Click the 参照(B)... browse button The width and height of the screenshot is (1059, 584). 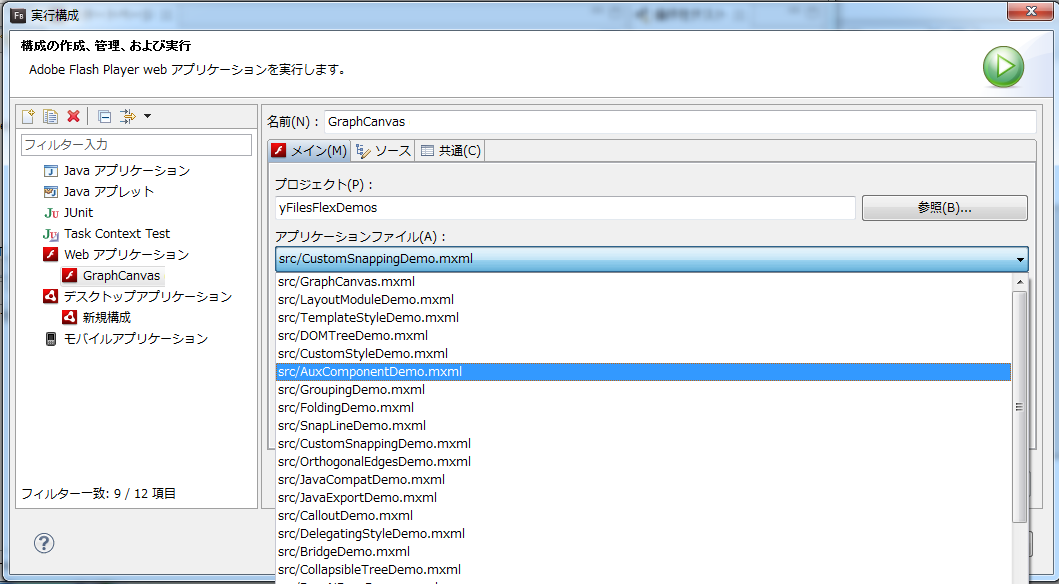tap(944, 208)
